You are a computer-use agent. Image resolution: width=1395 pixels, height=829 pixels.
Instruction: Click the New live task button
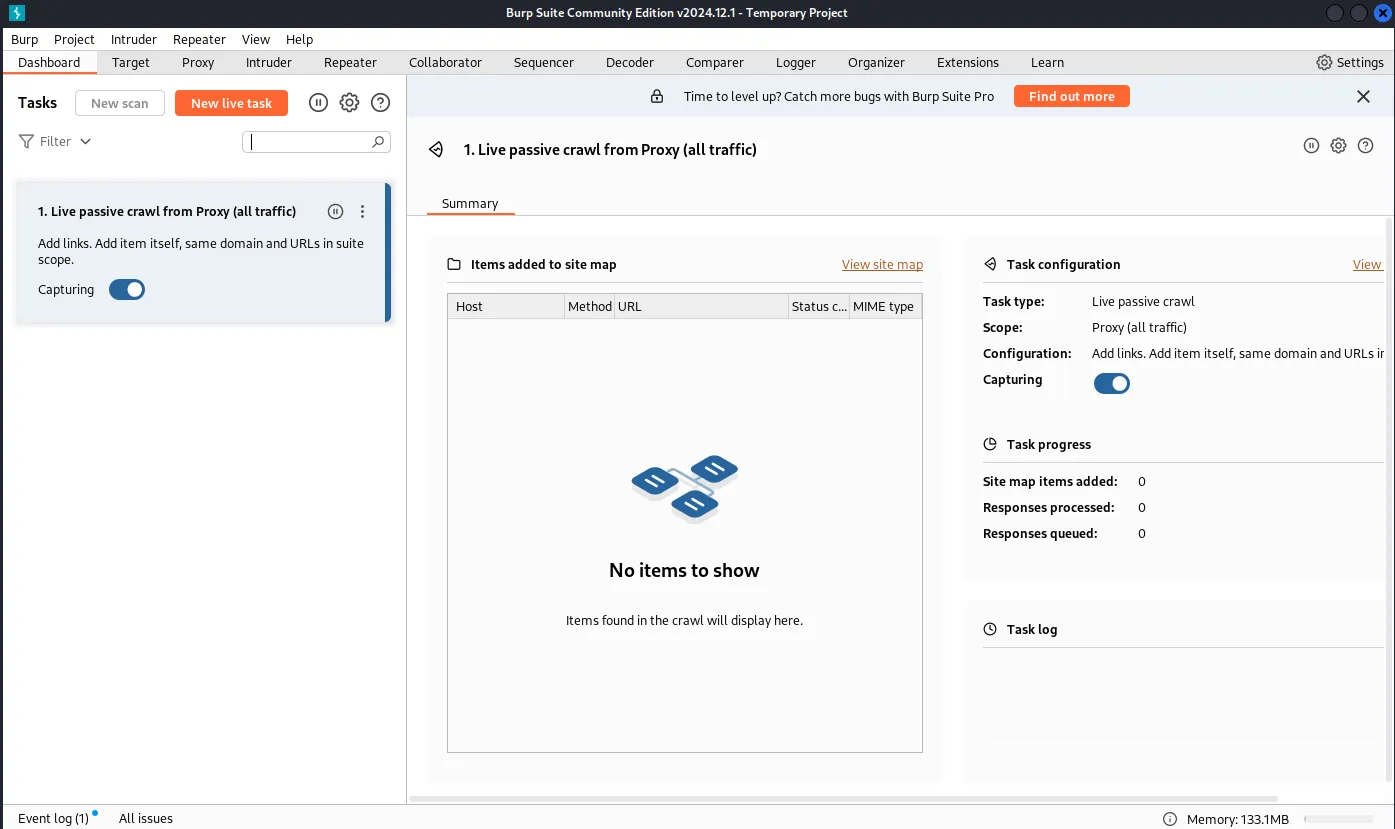[x=231, y=103]
